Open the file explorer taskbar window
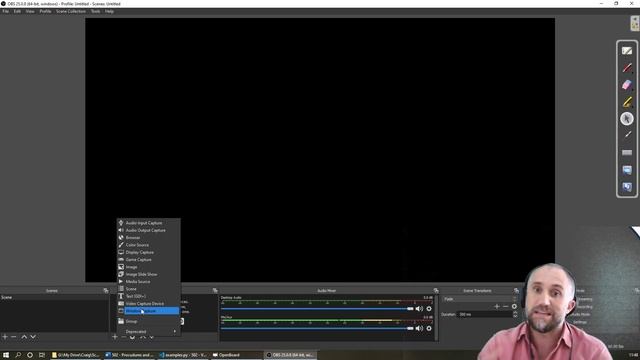640x360 pixels. pyautogui.click(x=76, y=355)
